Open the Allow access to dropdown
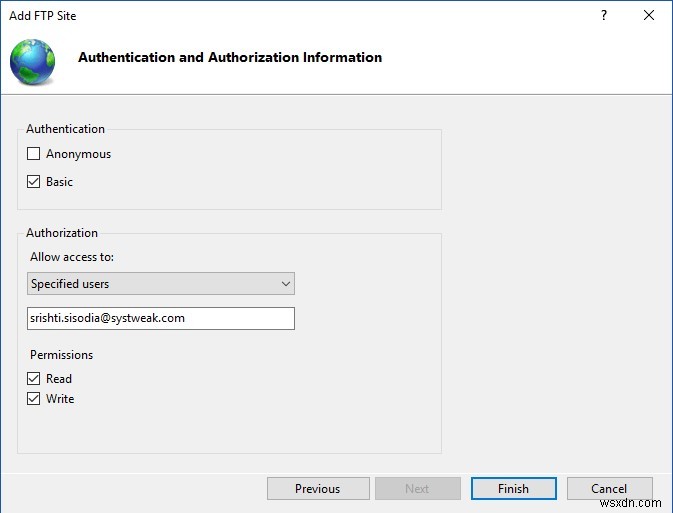Screen dimensions: 673x513 click(161, 283)
